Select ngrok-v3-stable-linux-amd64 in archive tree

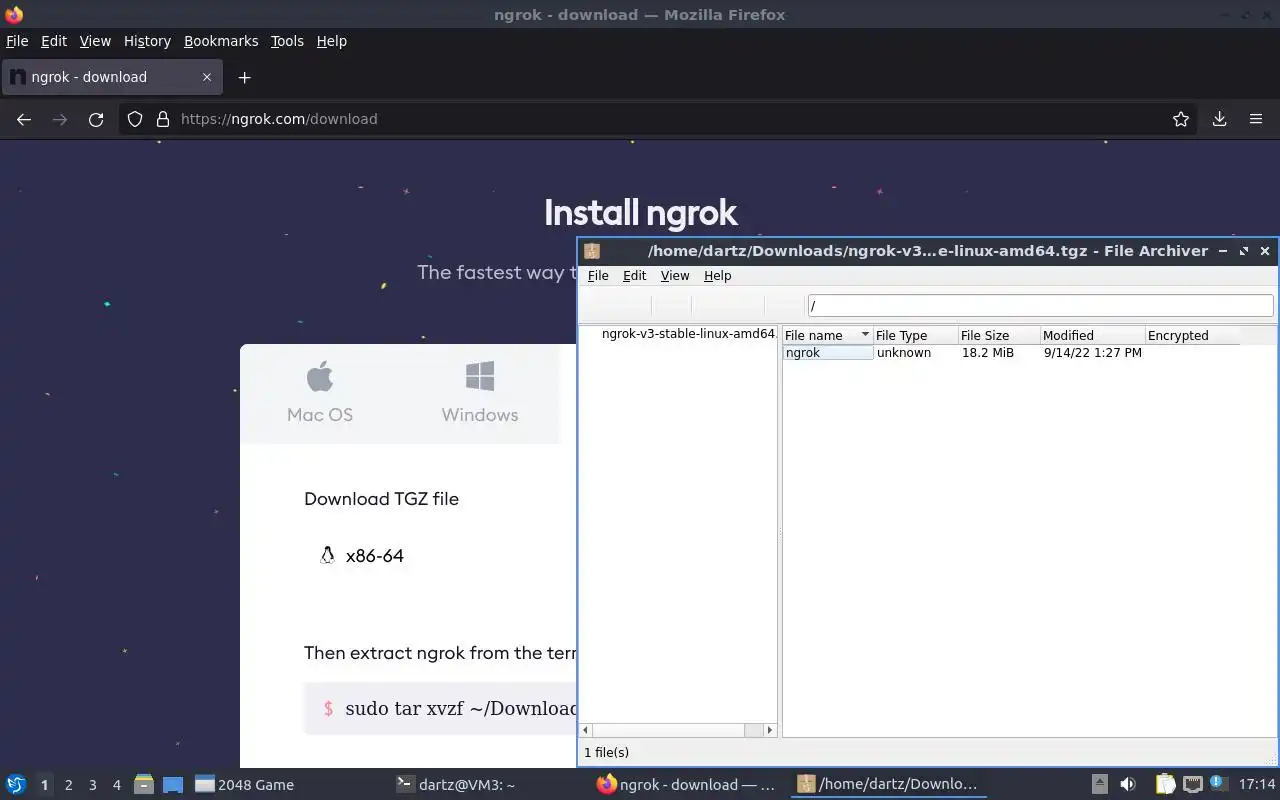click(x=688, y=334)
